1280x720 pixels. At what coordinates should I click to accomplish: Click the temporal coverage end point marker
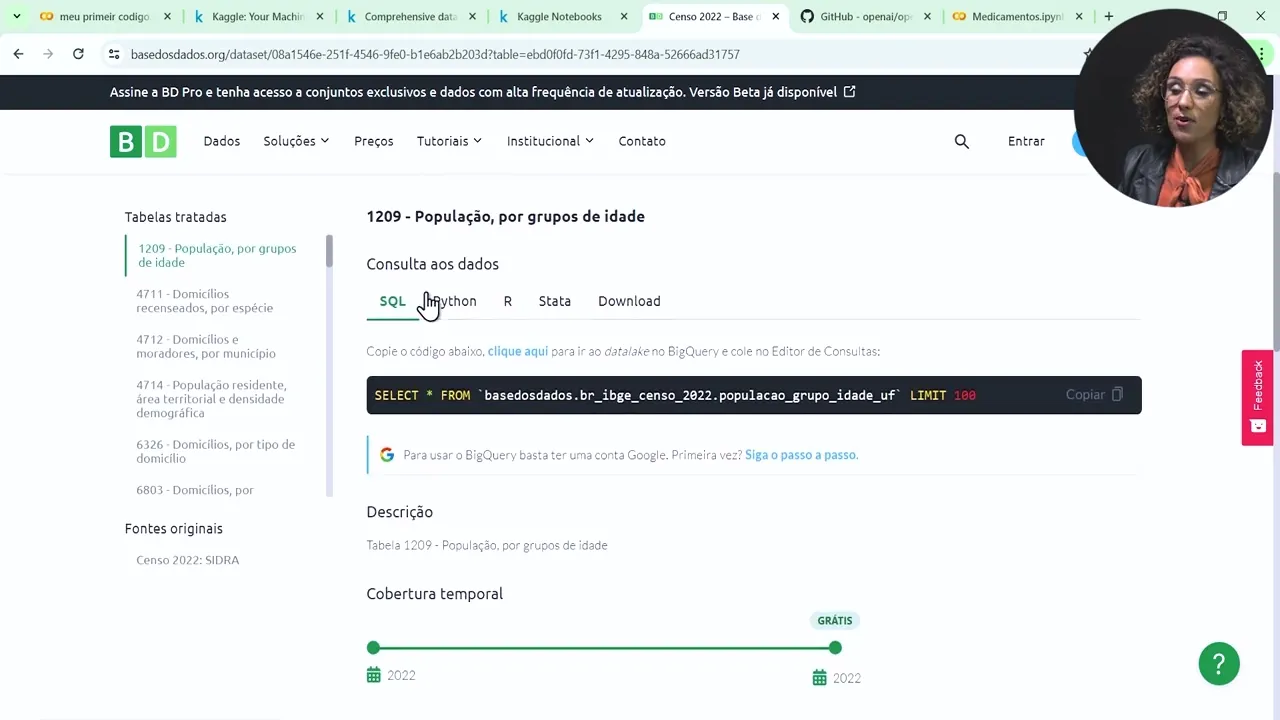[x=835, y=648]
